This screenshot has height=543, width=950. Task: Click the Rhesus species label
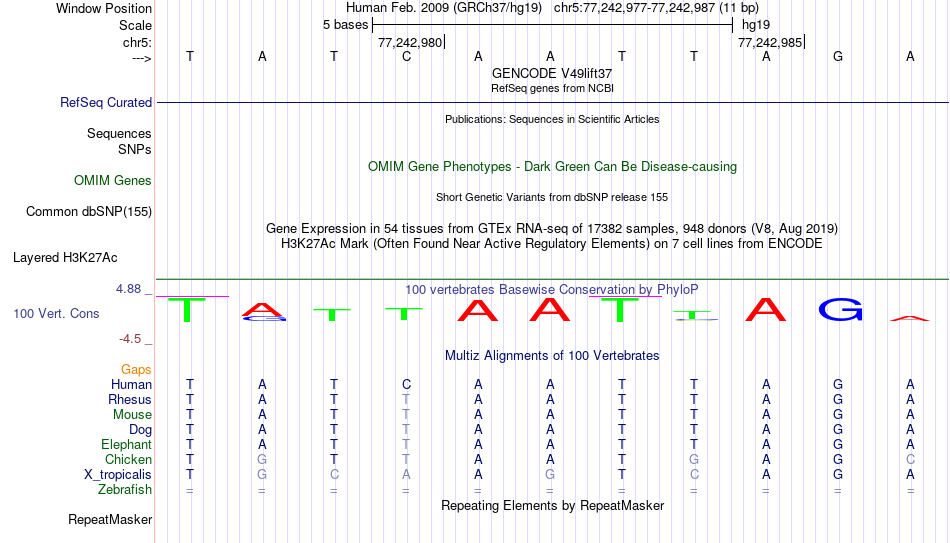click(130, 399)
